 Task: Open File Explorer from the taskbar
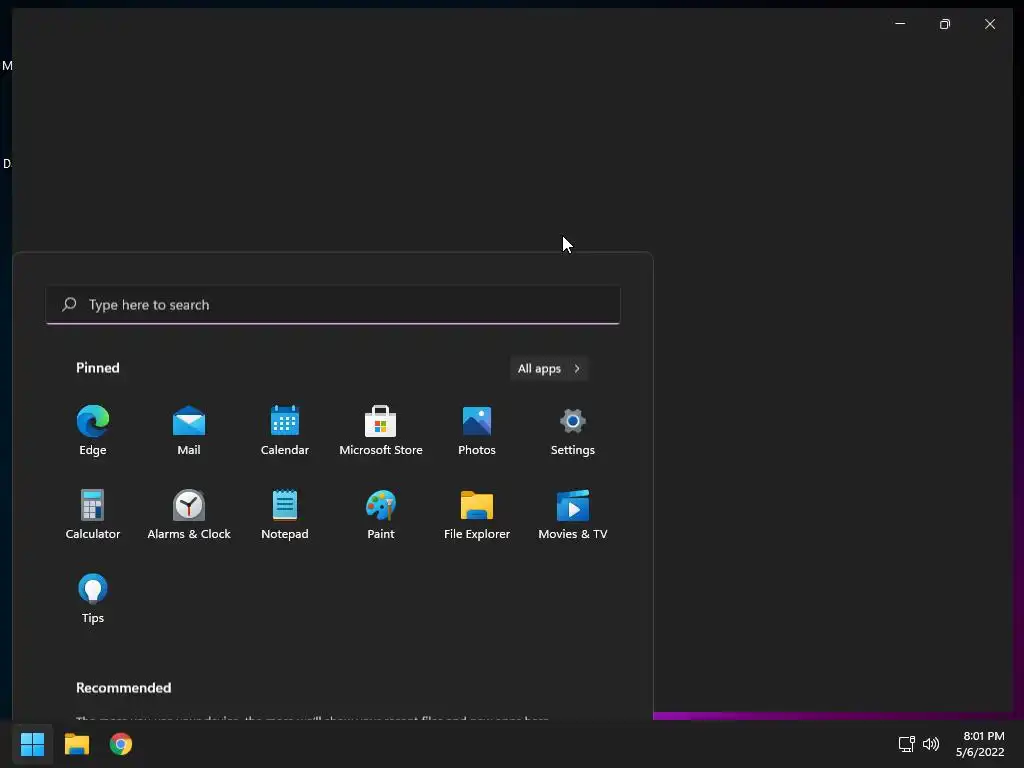click(x=76, y=744)
